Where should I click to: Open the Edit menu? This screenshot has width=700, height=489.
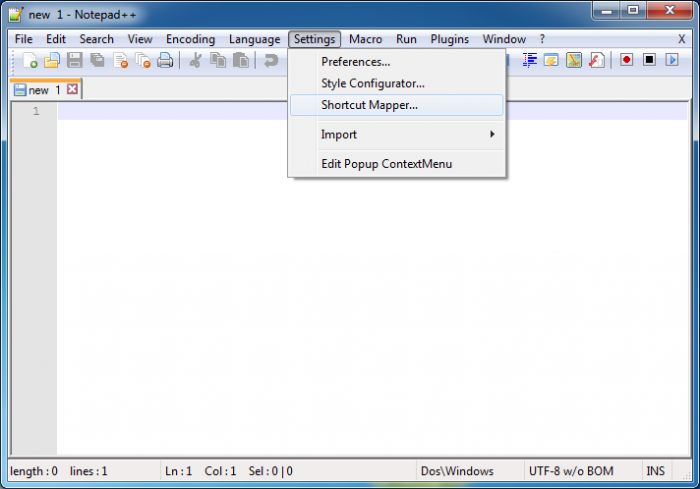tap(56, 39)
